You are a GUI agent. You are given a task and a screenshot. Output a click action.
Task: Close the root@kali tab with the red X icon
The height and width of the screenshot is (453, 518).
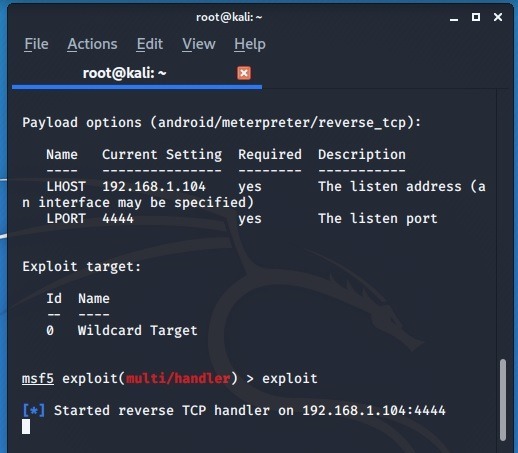pos(244,73)
